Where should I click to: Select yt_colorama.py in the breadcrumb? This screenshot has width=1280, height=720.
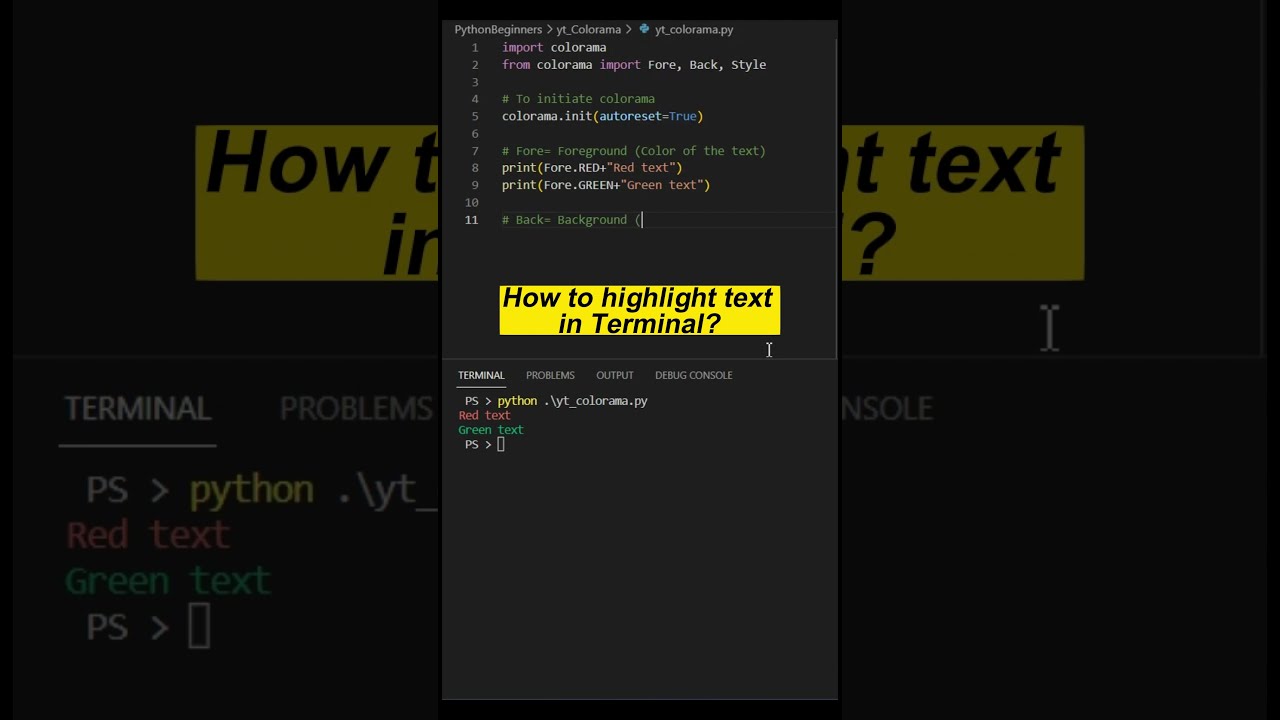pyautogui.click(x=694, y=30)
